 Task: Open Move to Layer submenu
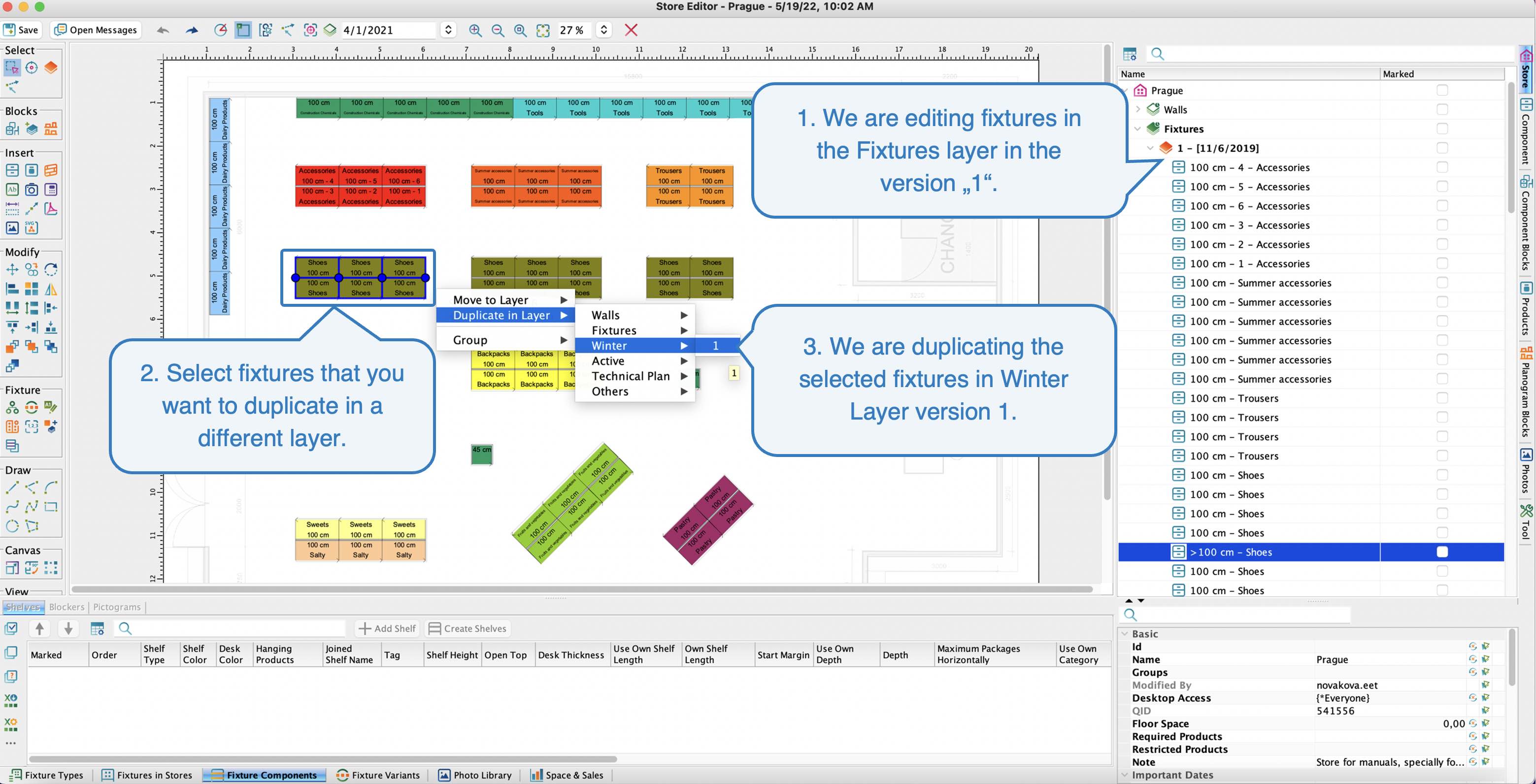[505, 300]
